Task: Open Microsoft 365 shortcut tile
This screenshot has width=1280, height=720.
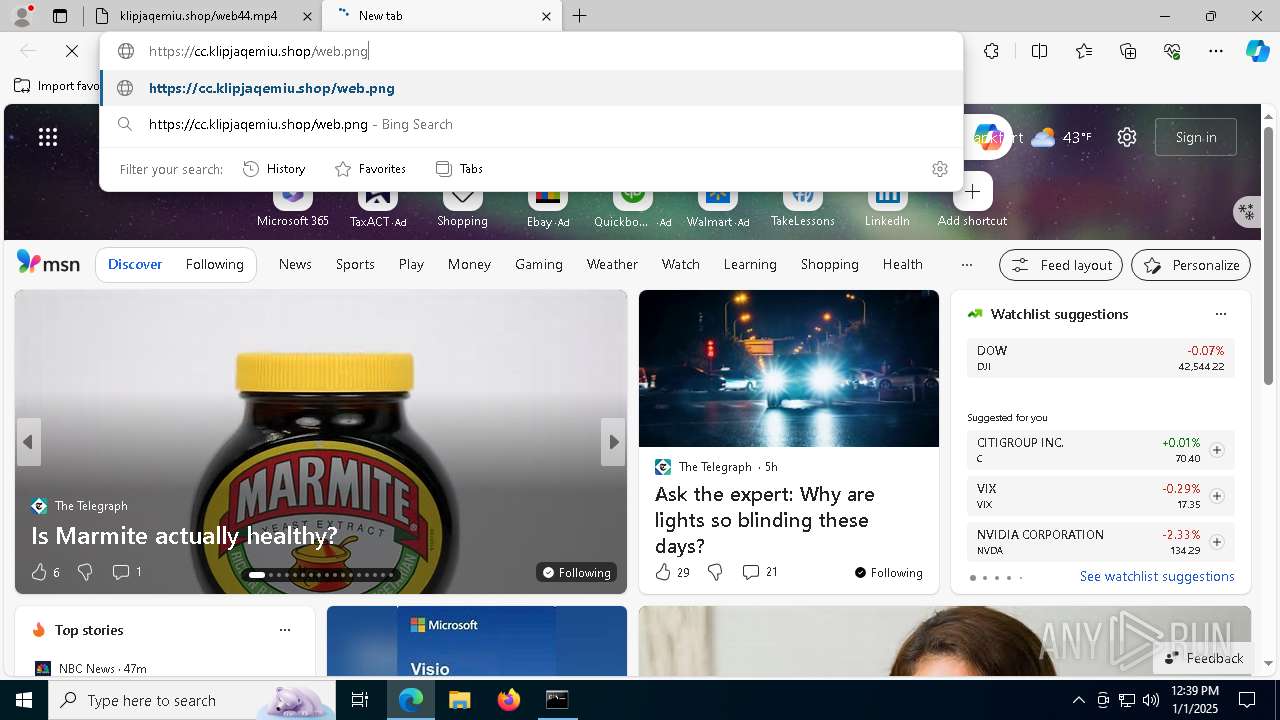Action: [x=292, y=206]
